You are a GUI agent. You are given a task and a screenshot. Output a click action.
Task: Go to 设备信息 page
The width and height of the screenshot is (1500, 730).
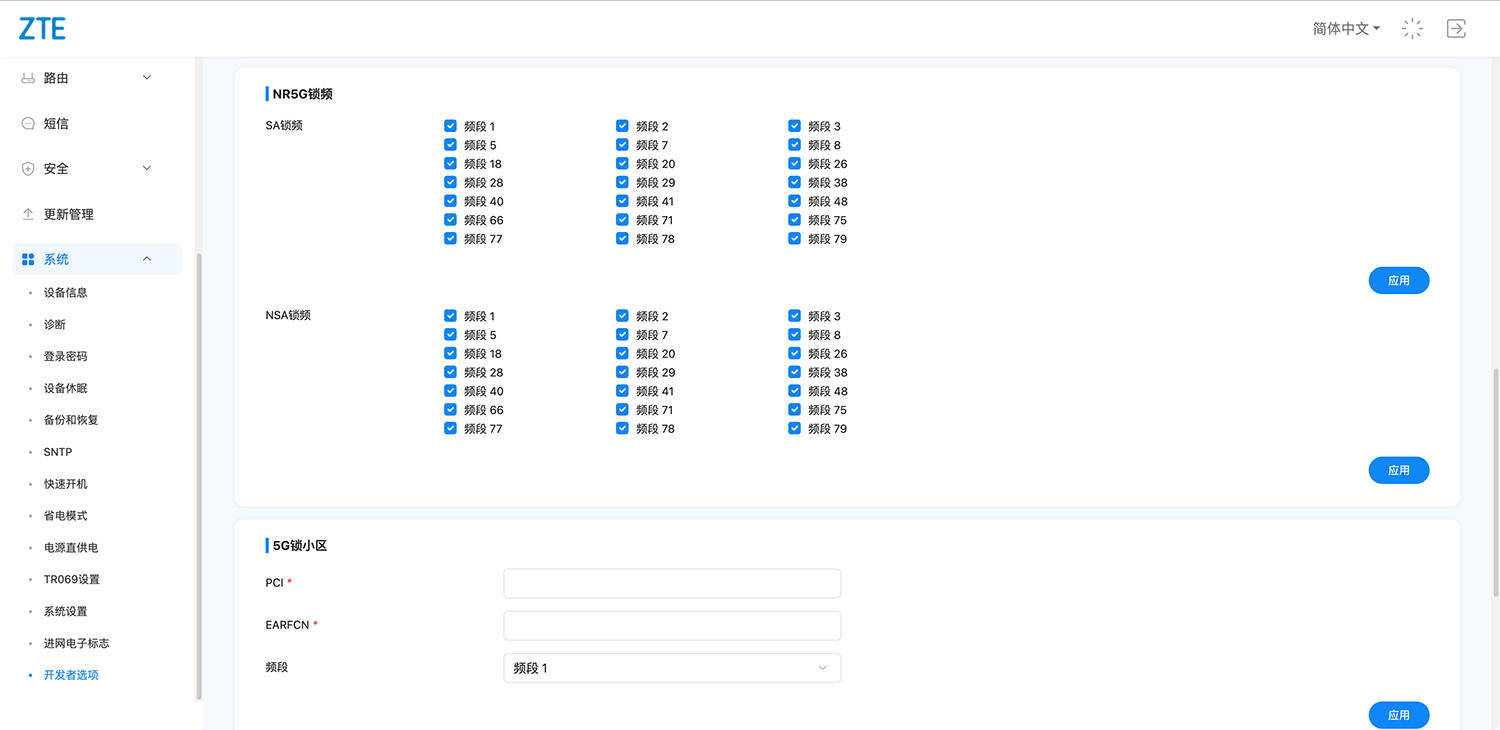65,293
